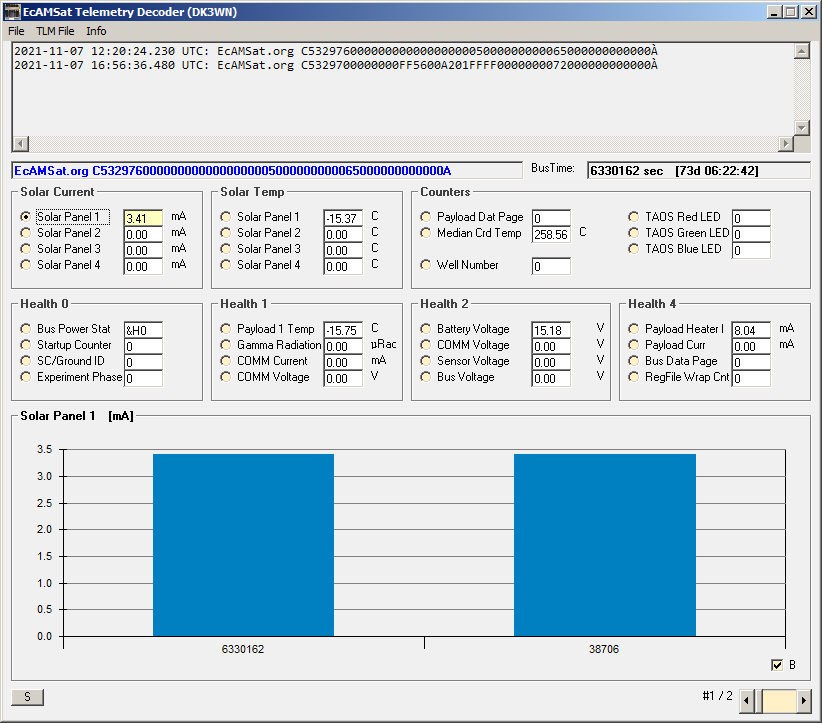The image size is (822, 723).
Task: Go to next frame with right arrow
Action: [x=804, y=702]
